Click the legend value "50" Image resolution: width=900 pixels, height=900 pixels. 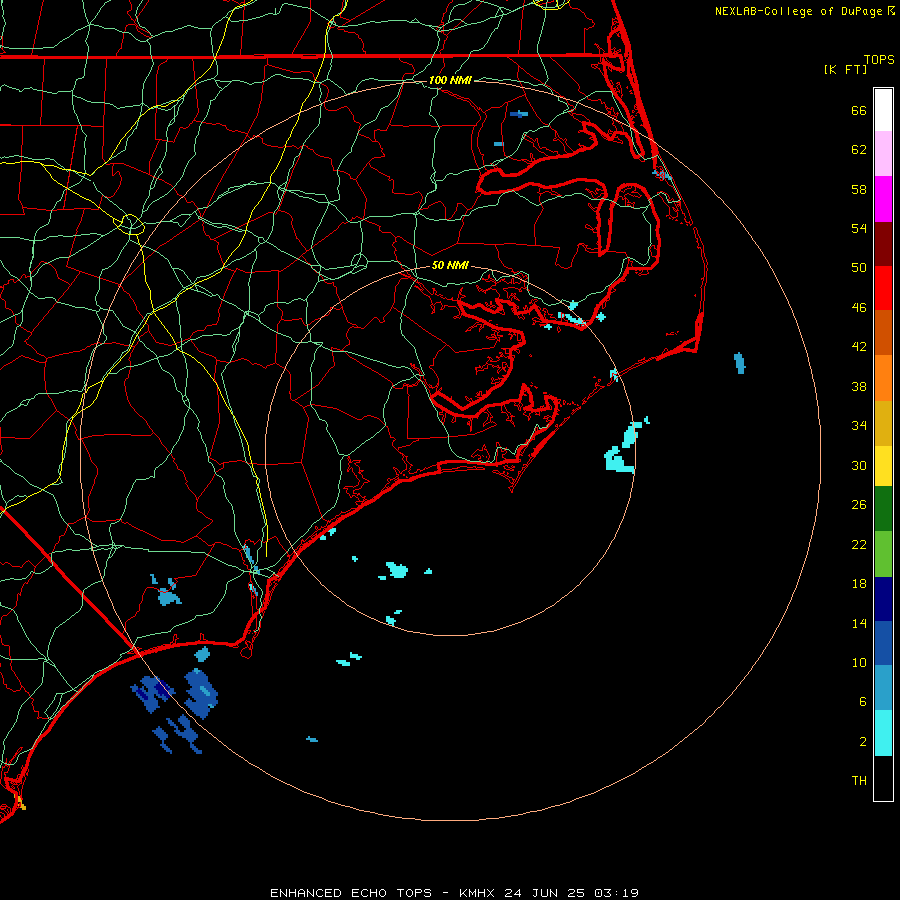[859, 267]
